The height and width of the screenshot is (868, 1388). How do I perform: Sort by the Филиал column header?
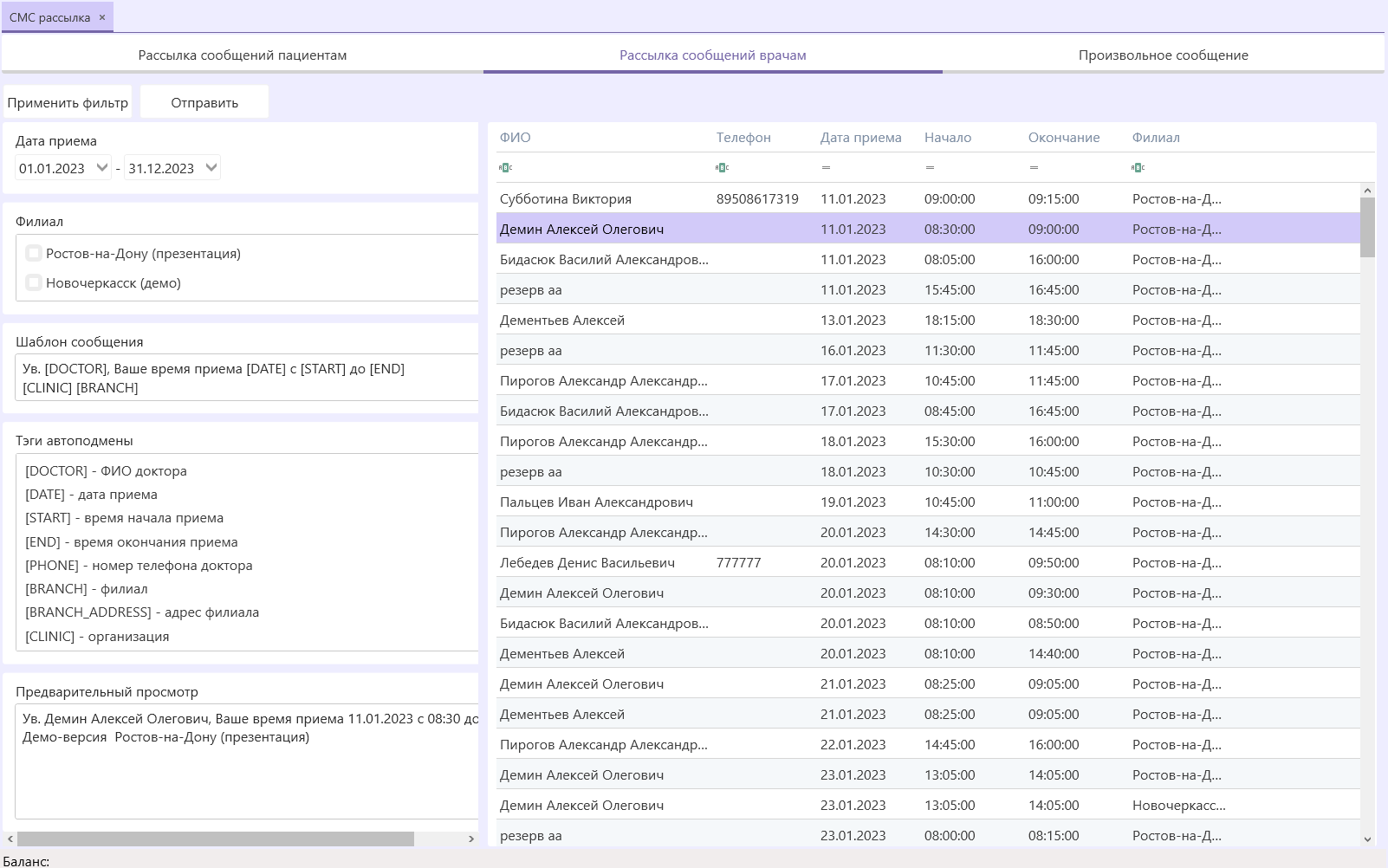pos(1156,137)
